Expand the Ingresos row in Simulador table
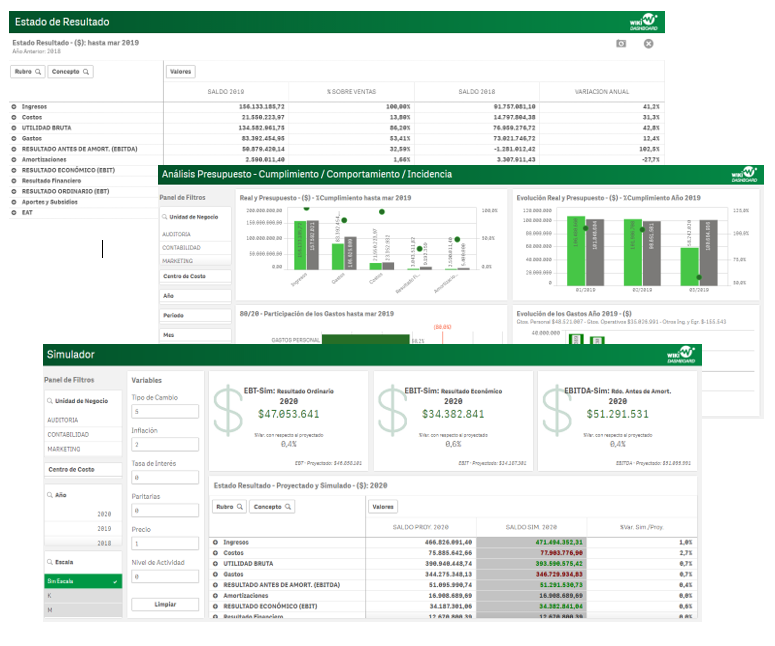This screenshot has width=775, height=646. click(215, 543)
